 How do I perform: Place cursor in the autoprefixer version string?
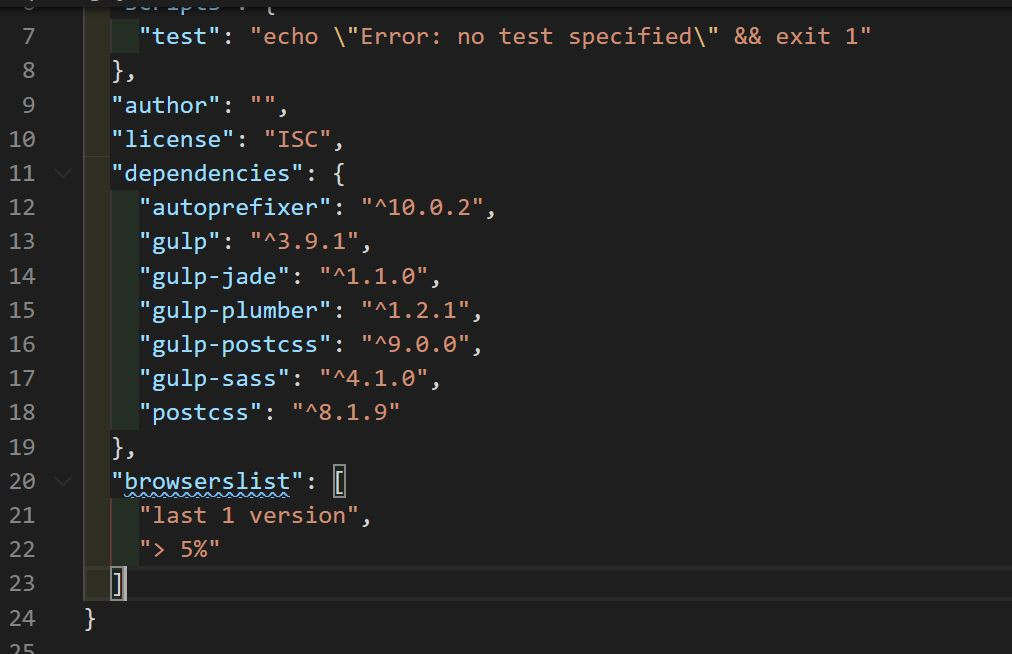(x=421, y=207)
